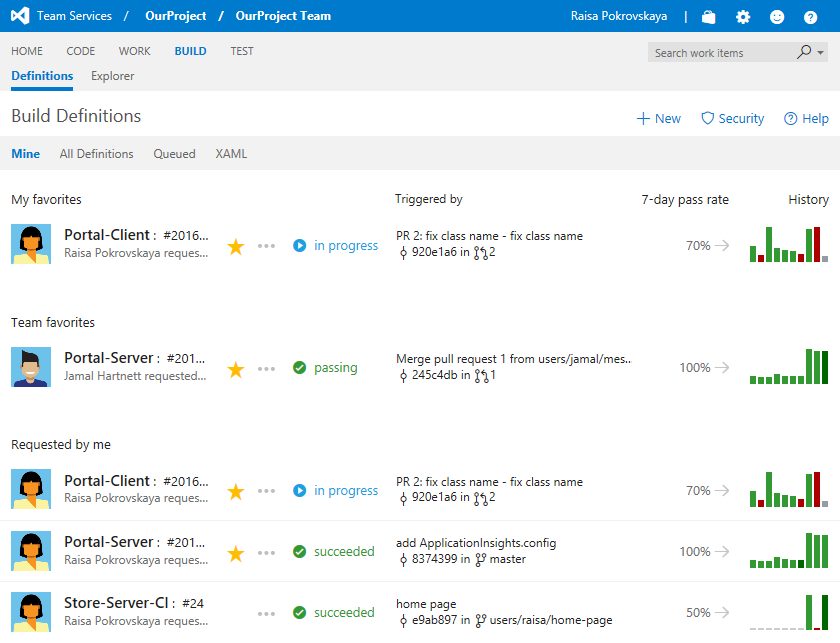Viewport: 840px width, 643px height.
Task: Toggle the star on Jamal Hartnett's Portal-Server
Action: click(236, 369)
